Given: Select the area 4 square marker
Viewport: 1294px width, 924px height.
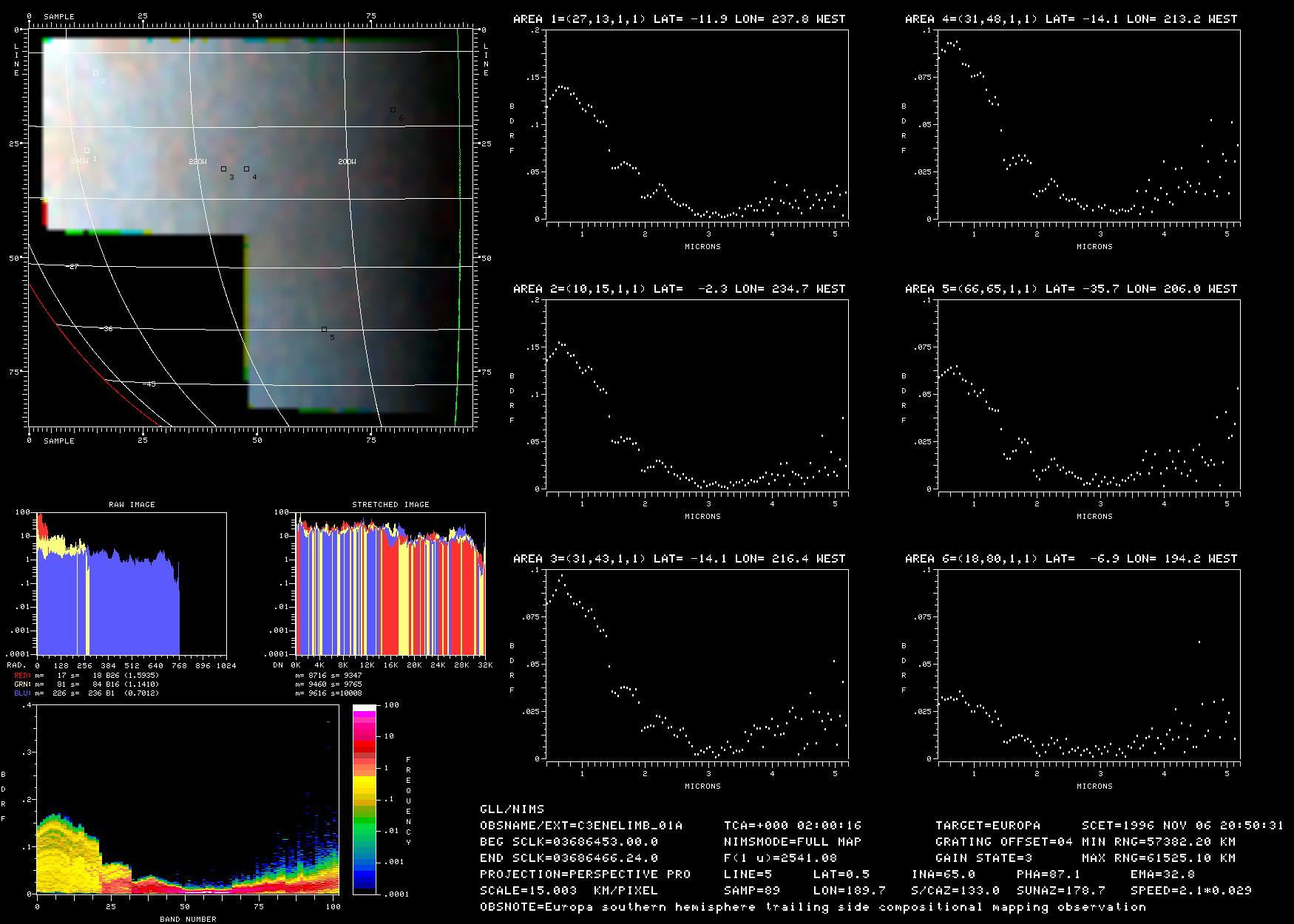Looking at the screenshot, I should [x=246, y=169].
